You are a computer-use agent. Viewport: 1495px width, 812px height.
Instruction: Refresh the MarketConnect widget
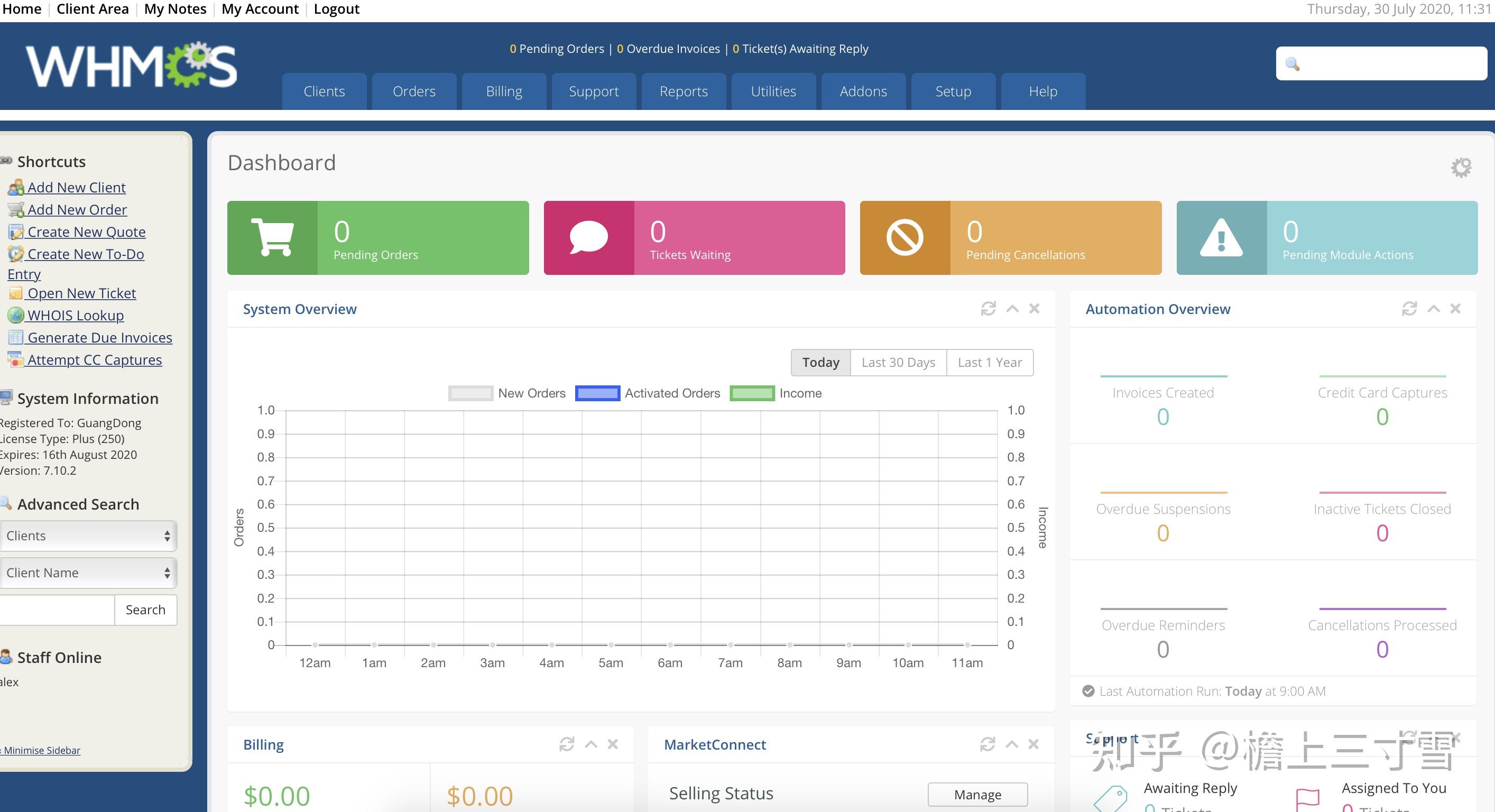tap(987, 743)
